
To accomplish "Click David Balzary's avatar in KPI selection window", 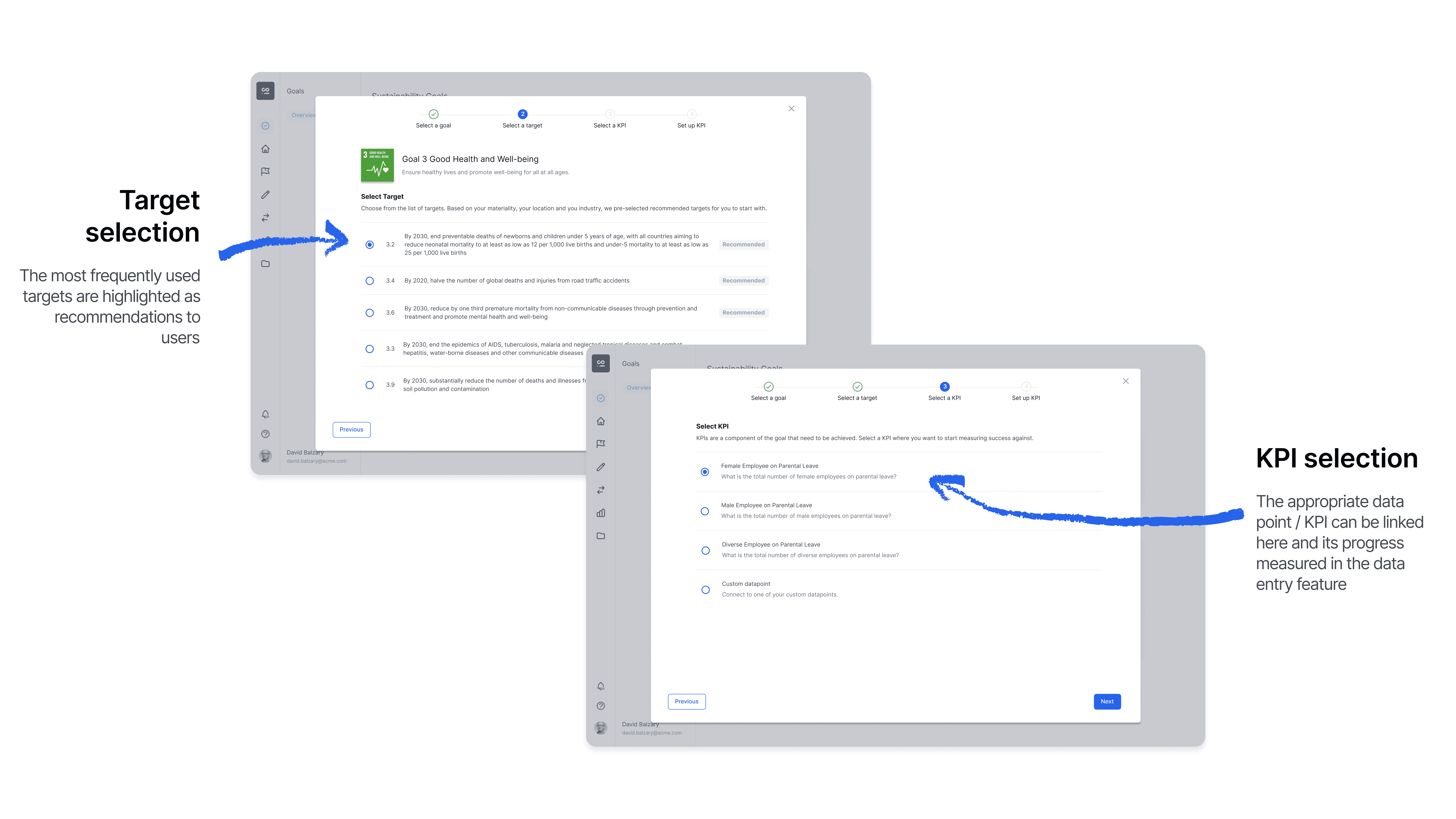I will click(601, 728).
